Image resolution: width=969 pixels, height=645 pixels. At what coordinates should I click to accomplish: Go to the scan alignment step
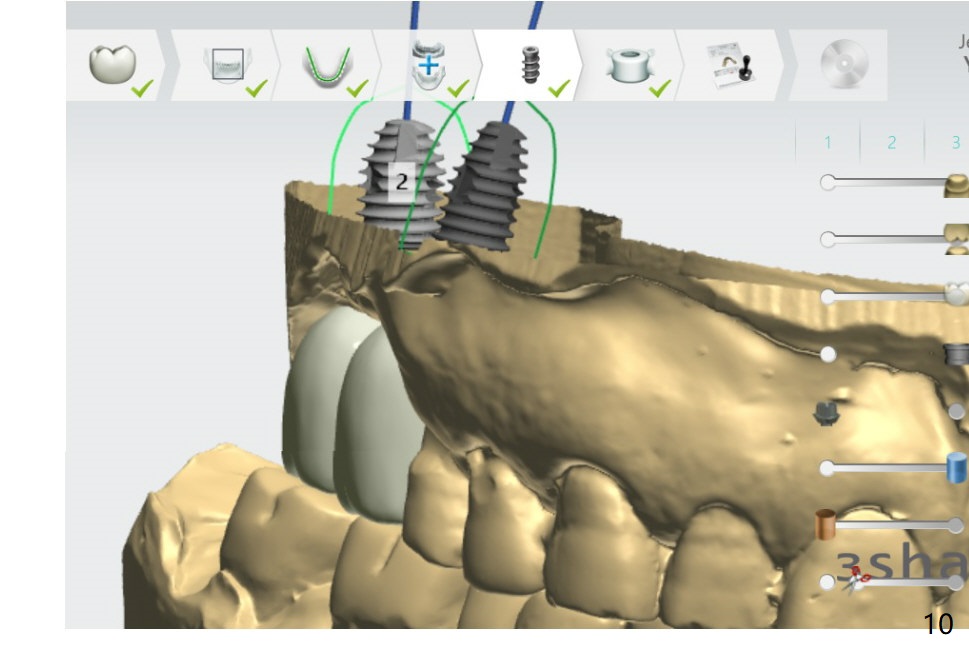tap(227, 66)
